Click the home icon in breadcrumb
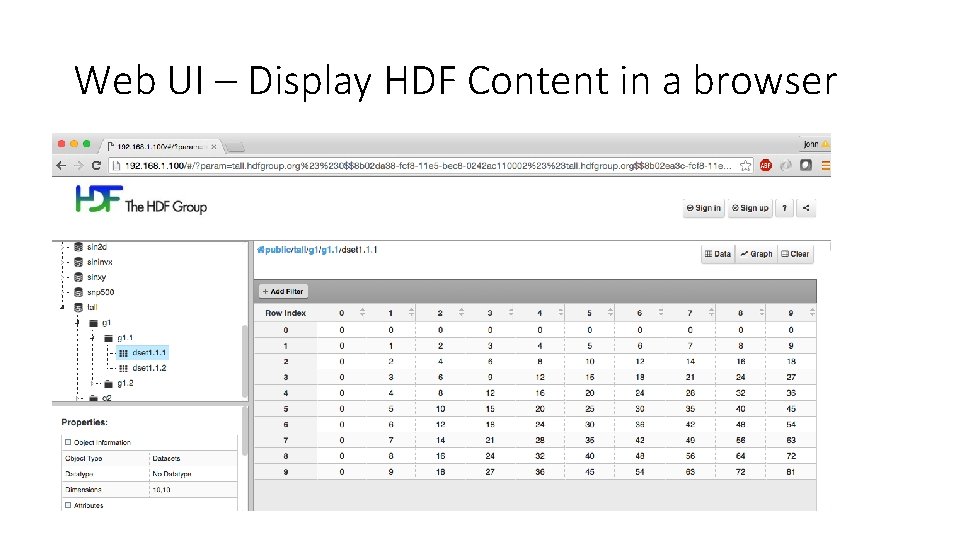Image resolution: width=960 pixels, height=540 pixels. coord(260,250)
